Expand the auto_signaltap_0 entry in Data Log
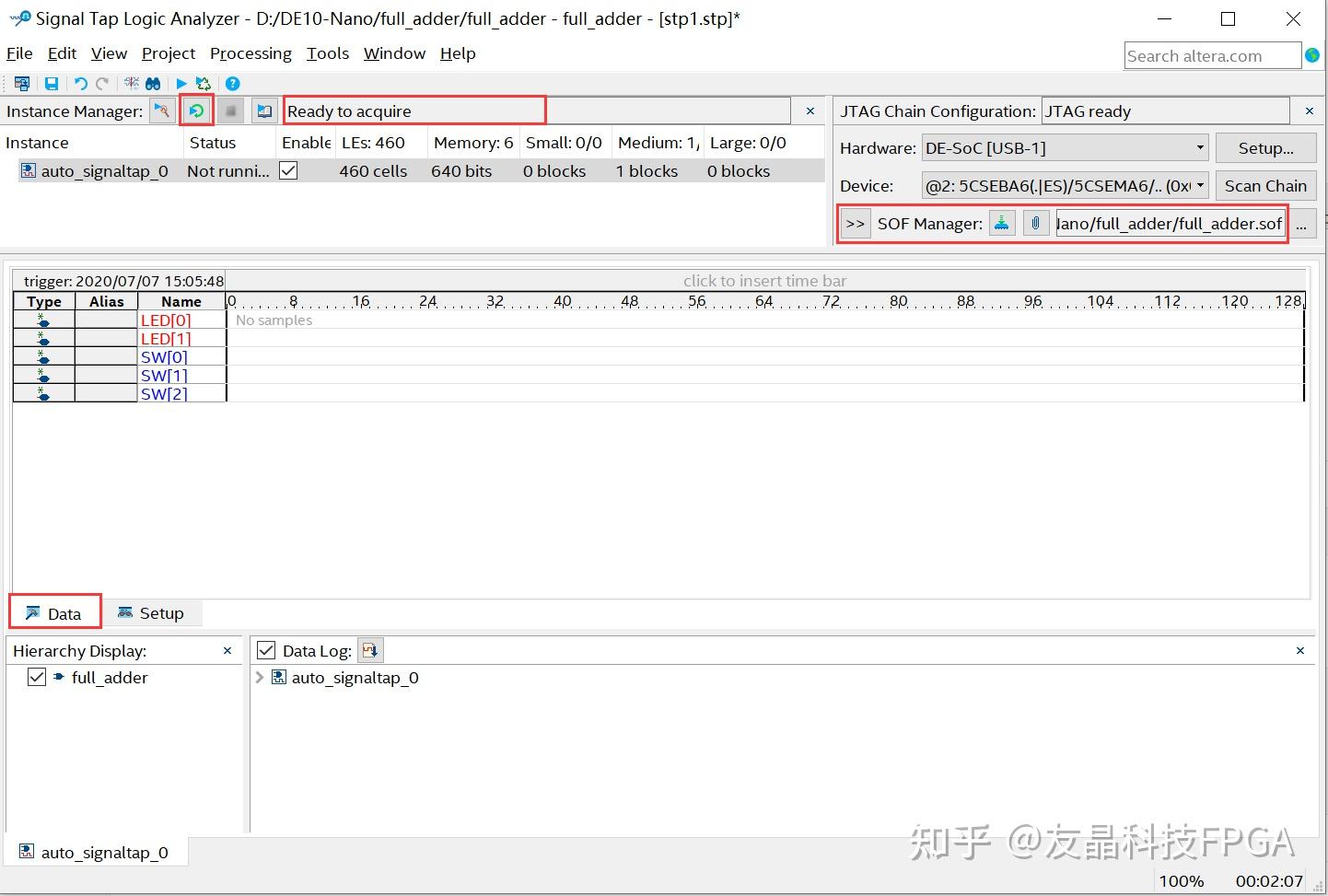The width and height of the screenshot is (1328, 896). pyautogui.click(x=259, y=678)
